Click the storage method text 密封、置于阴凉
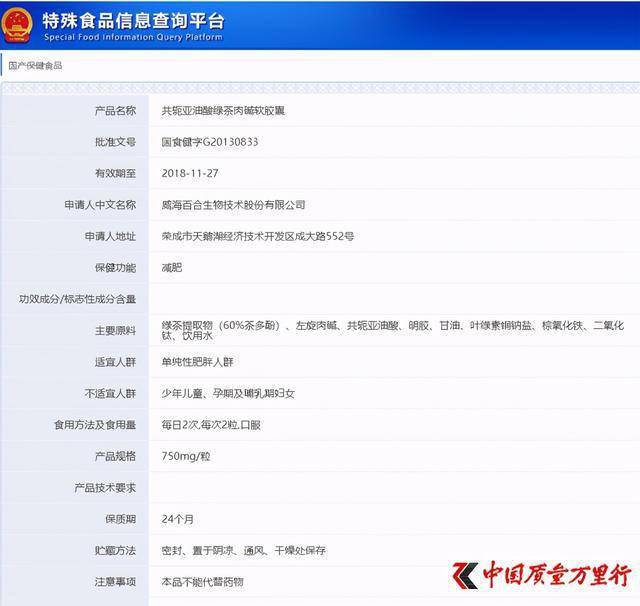The image size is (640, 606). [x=198, y=551]
